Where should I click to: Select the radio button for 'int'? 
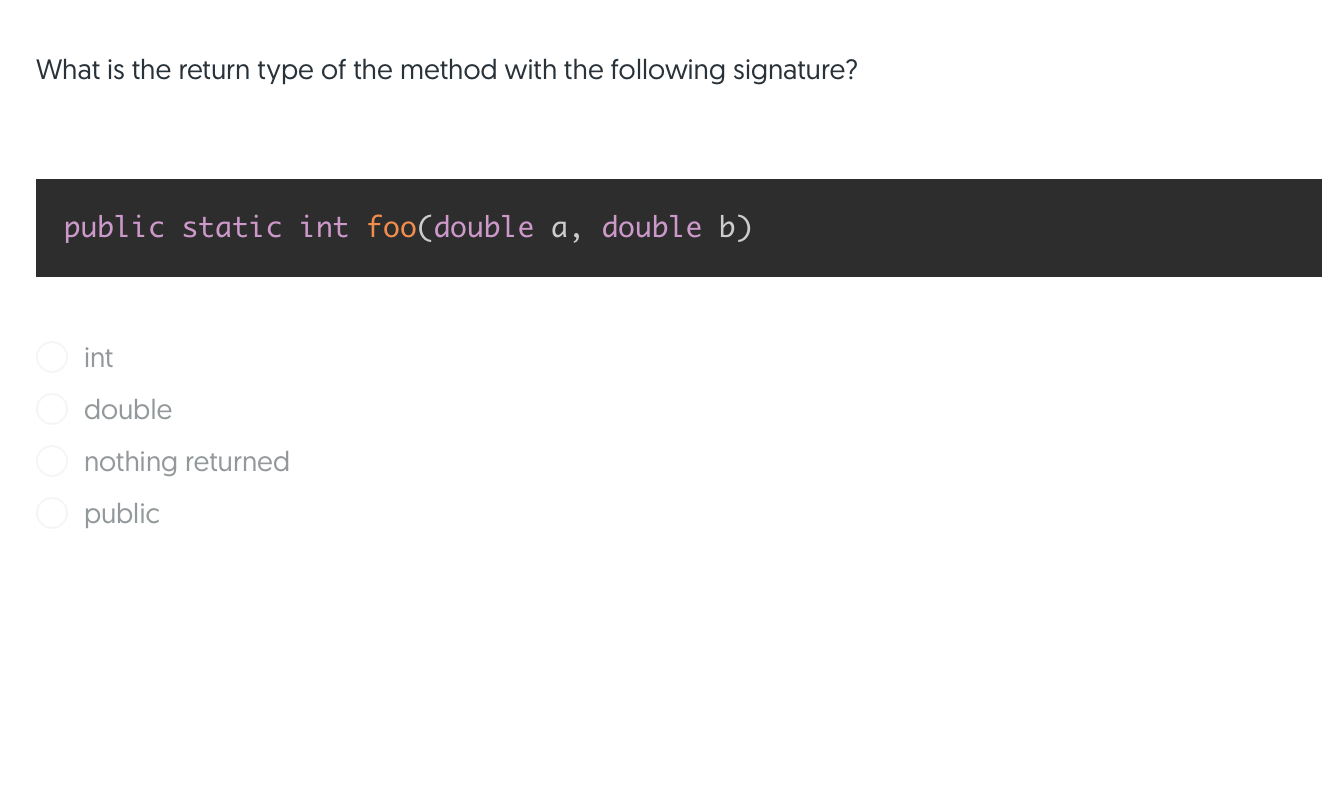coord(52,357)
